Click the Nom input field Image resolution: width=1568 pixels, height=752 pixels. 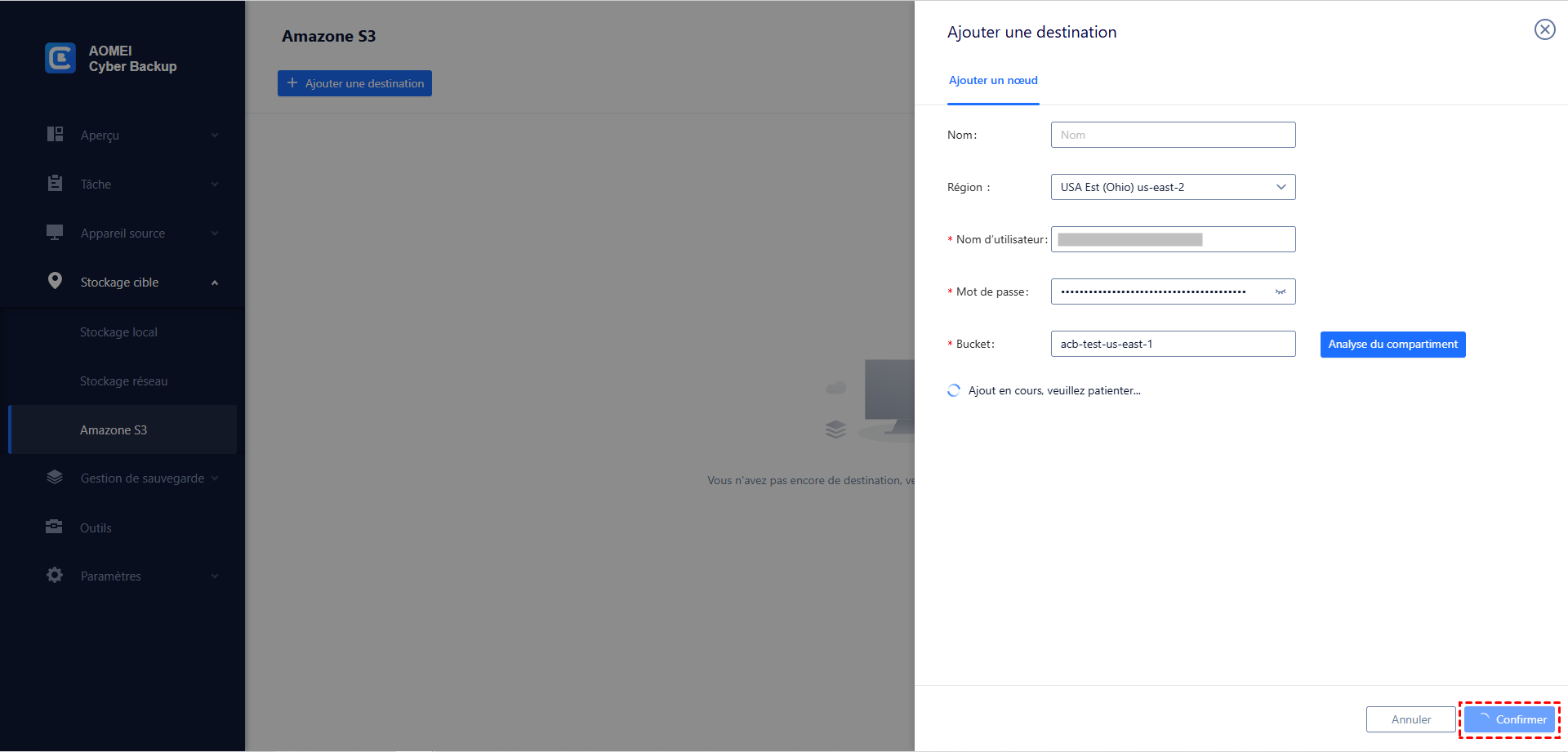point(1173,135)
